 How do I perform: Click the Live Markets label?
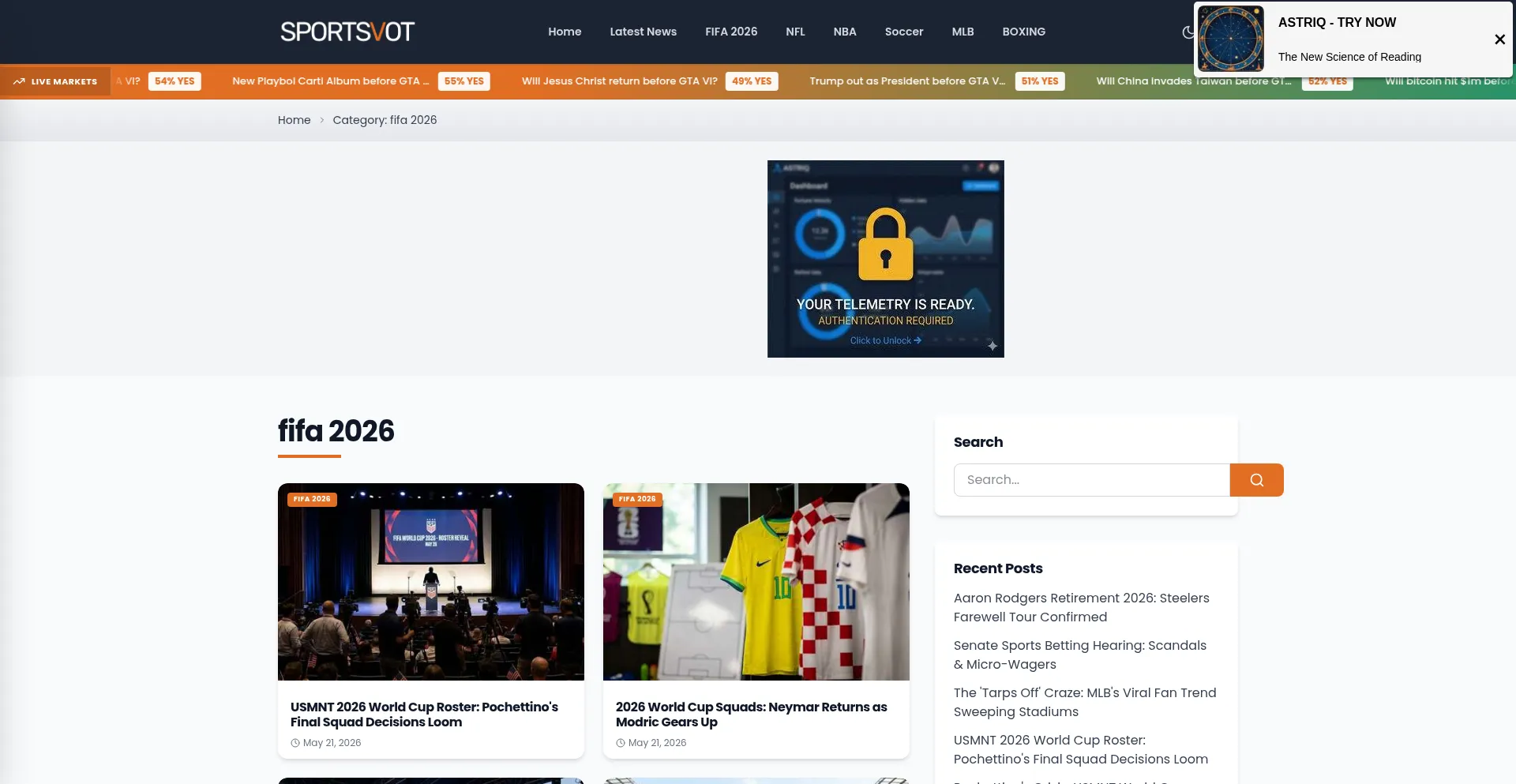click(64, 81)
